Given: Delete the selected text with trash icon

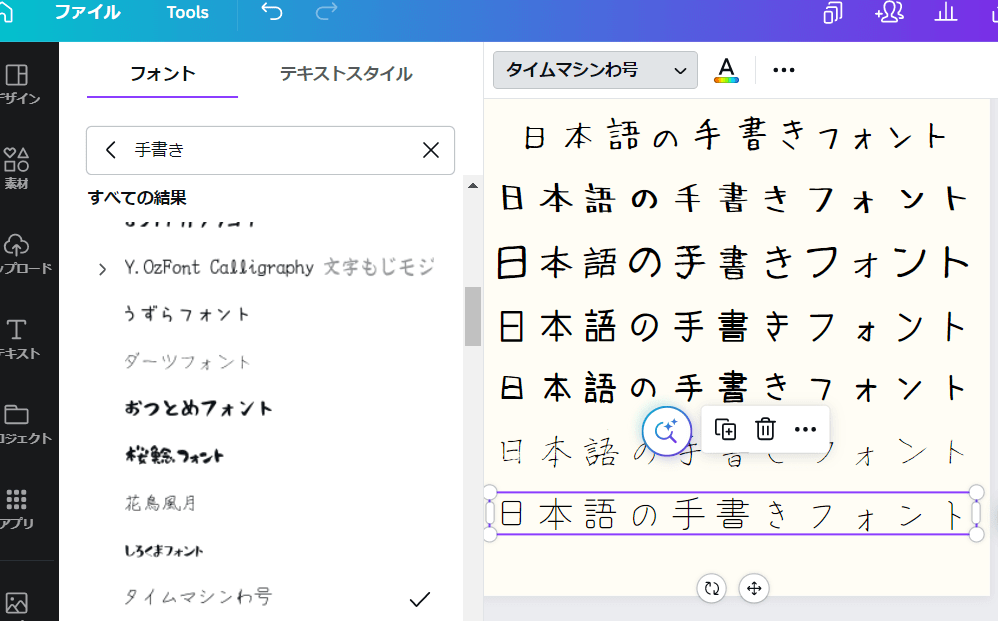Looking at the screenshot, I should (x=765, y=429).
